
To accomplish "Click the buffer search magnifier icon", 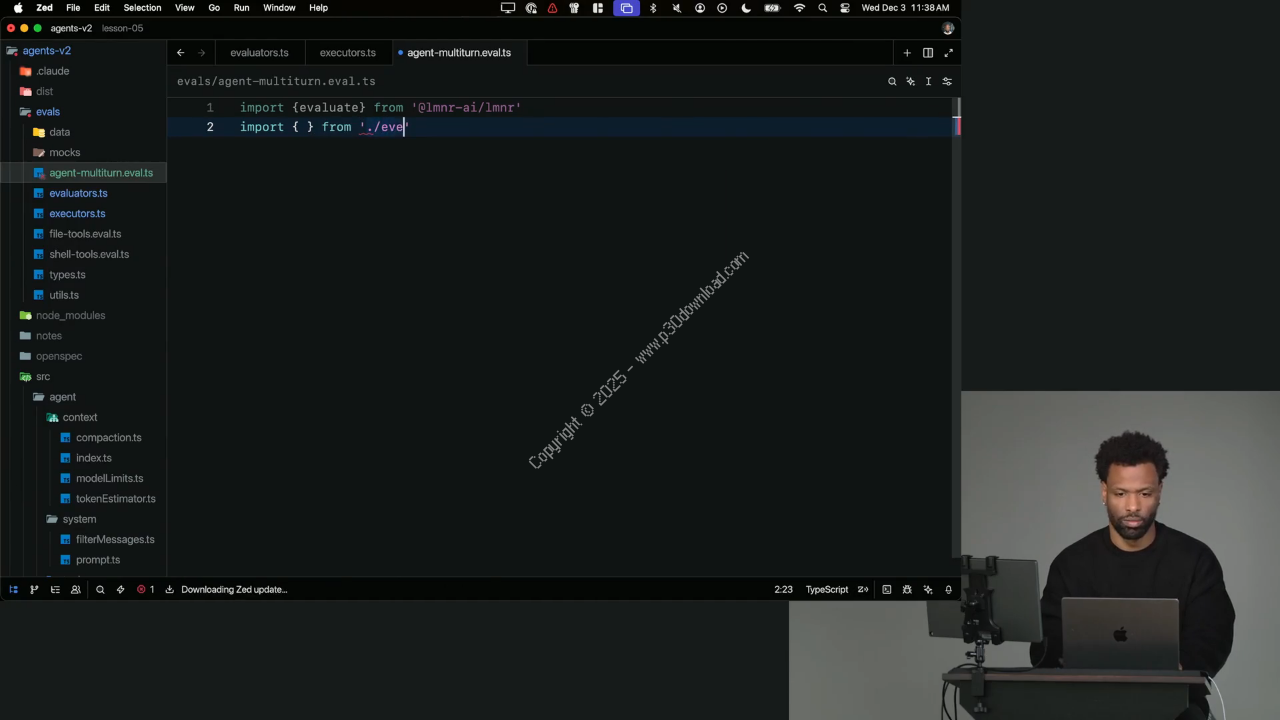I will [x=892, y=82].
